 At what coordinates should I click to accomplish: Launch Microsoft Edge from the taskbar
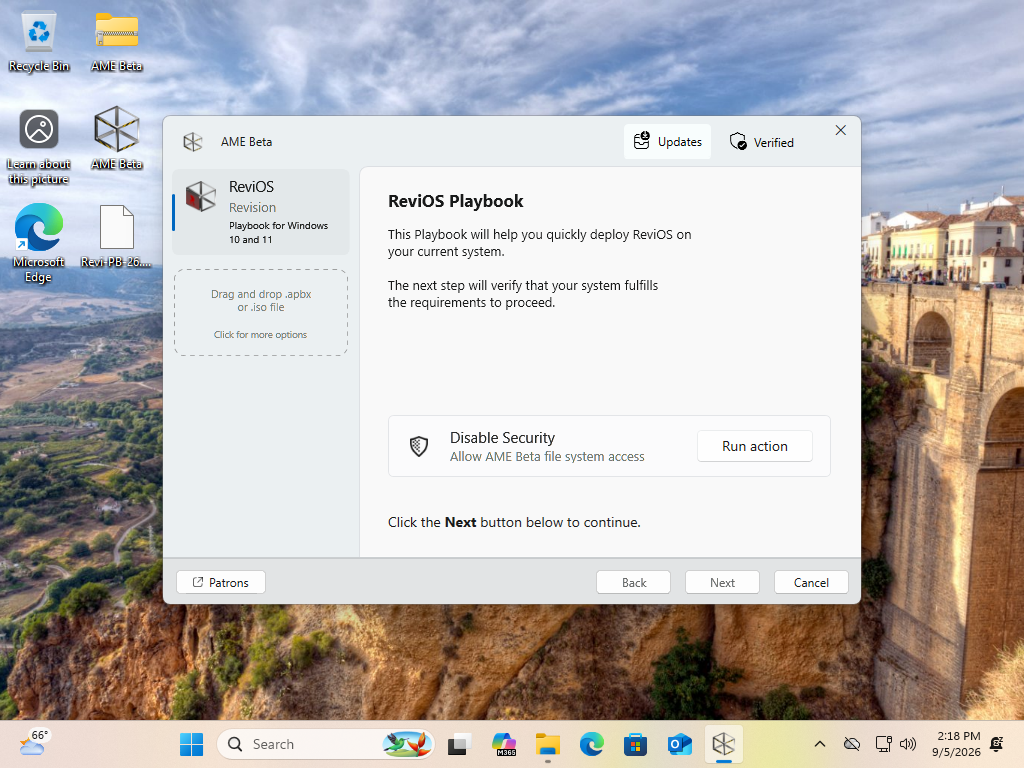[x=592, y=744]
